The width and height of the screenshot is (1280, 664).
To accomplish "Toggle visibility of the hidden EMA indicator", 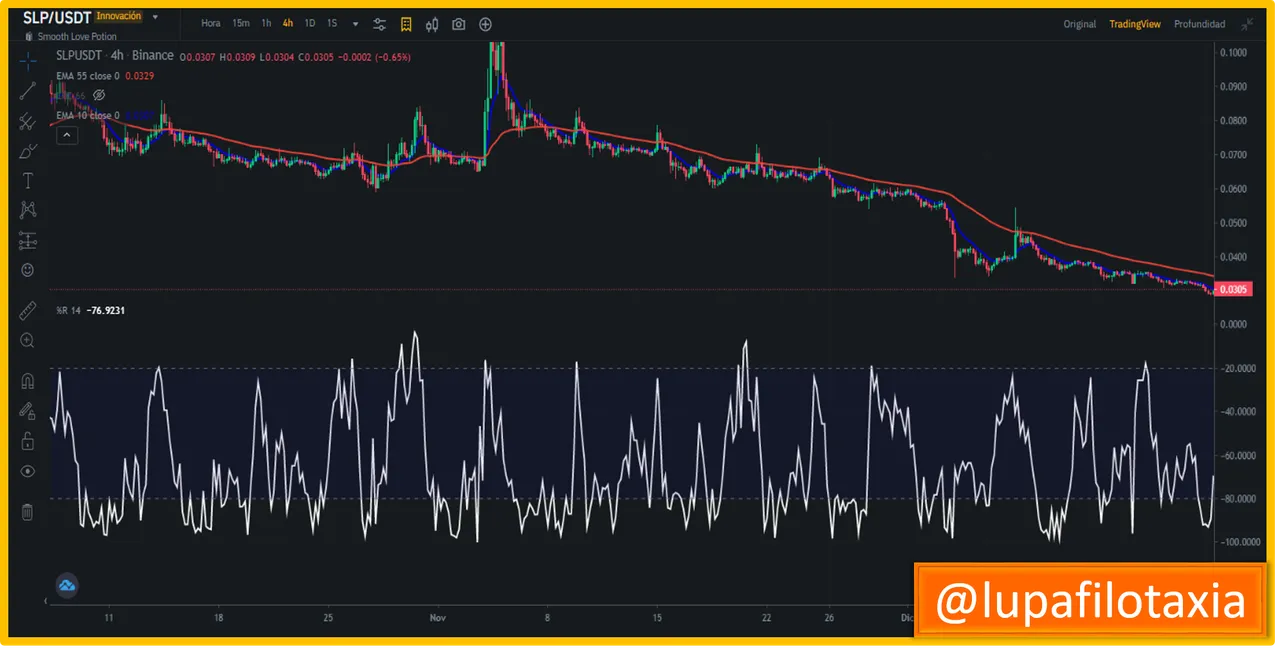I will click(x=99, y=95).
